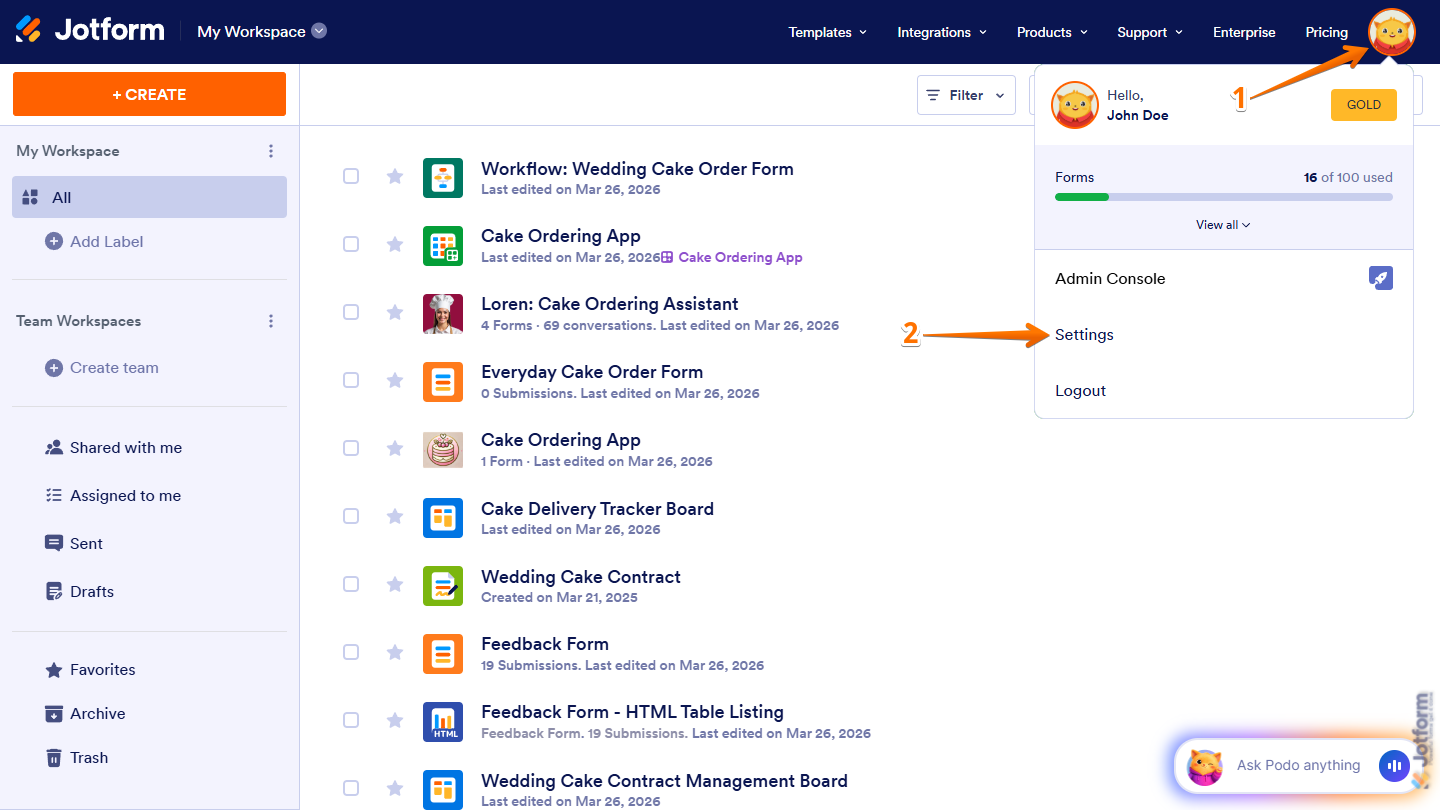Click the Wedding Cake Contract Management Board icon
Screen dimensions: 1440x810
tap(443, 790)
